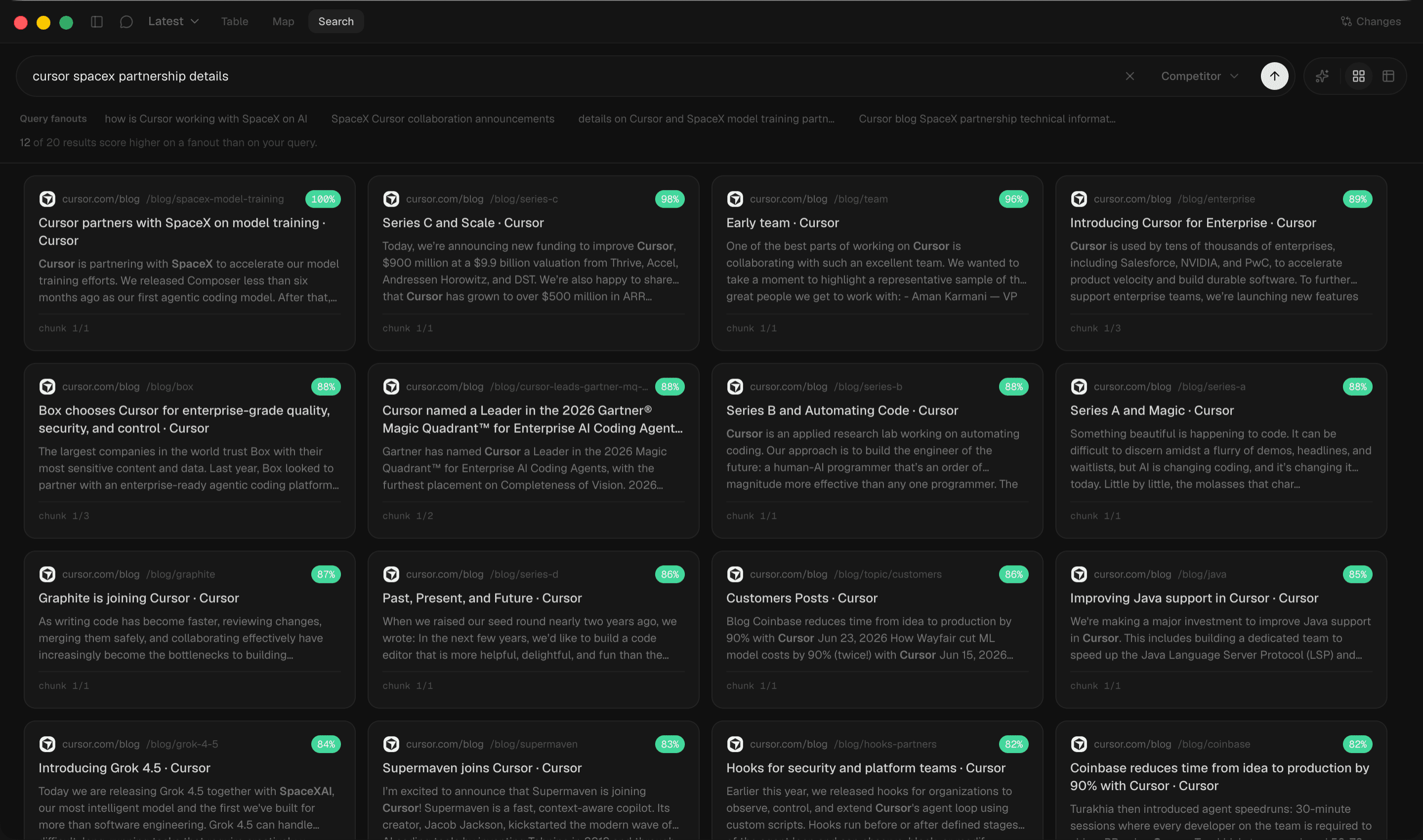Viewport: 1423px width, 840px height.
Task: Click Cursor logo on /blog/spacex-model-training card
Action: [x=47, y=199]
